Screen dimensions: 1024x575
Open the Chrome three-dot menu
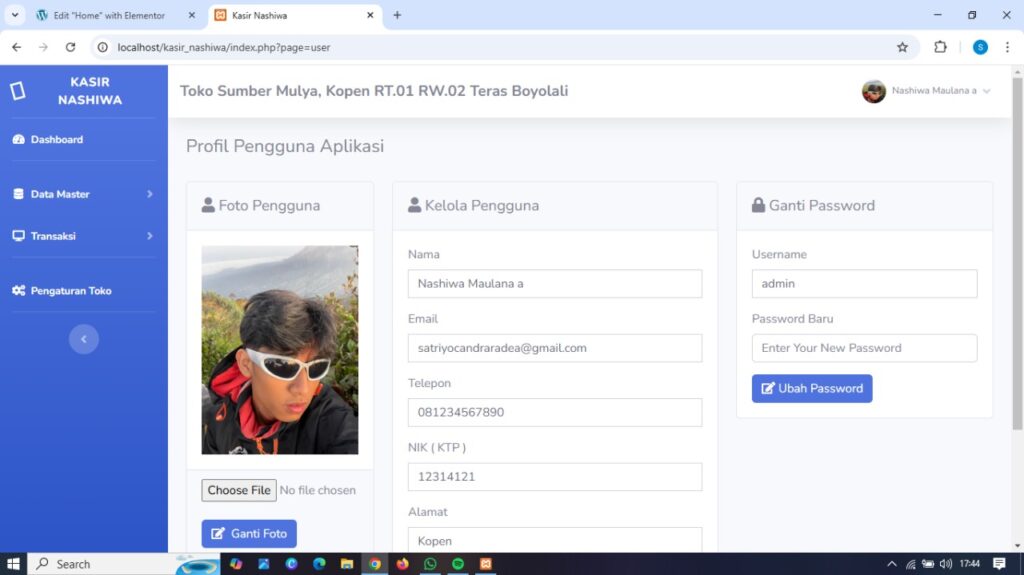click(1008, 47)
